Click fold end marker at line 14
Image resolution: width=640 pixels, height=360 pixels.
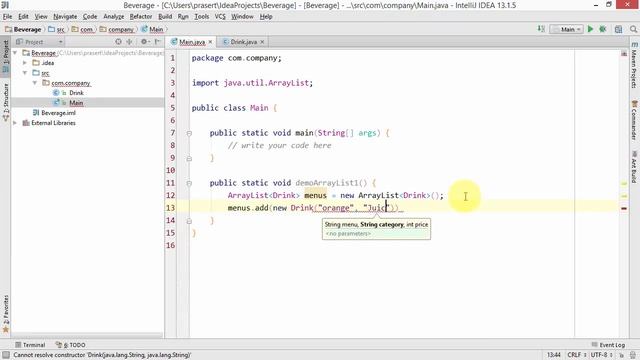pyautogui.click(x=189, y=221)
